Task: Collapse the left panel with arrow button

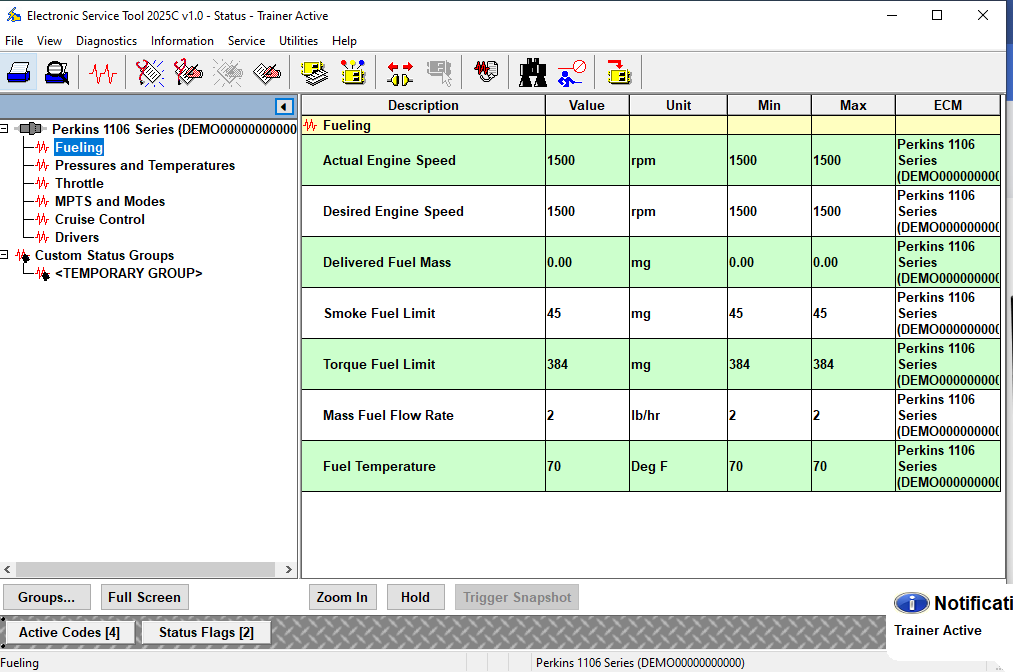Action: click(284, 107)
